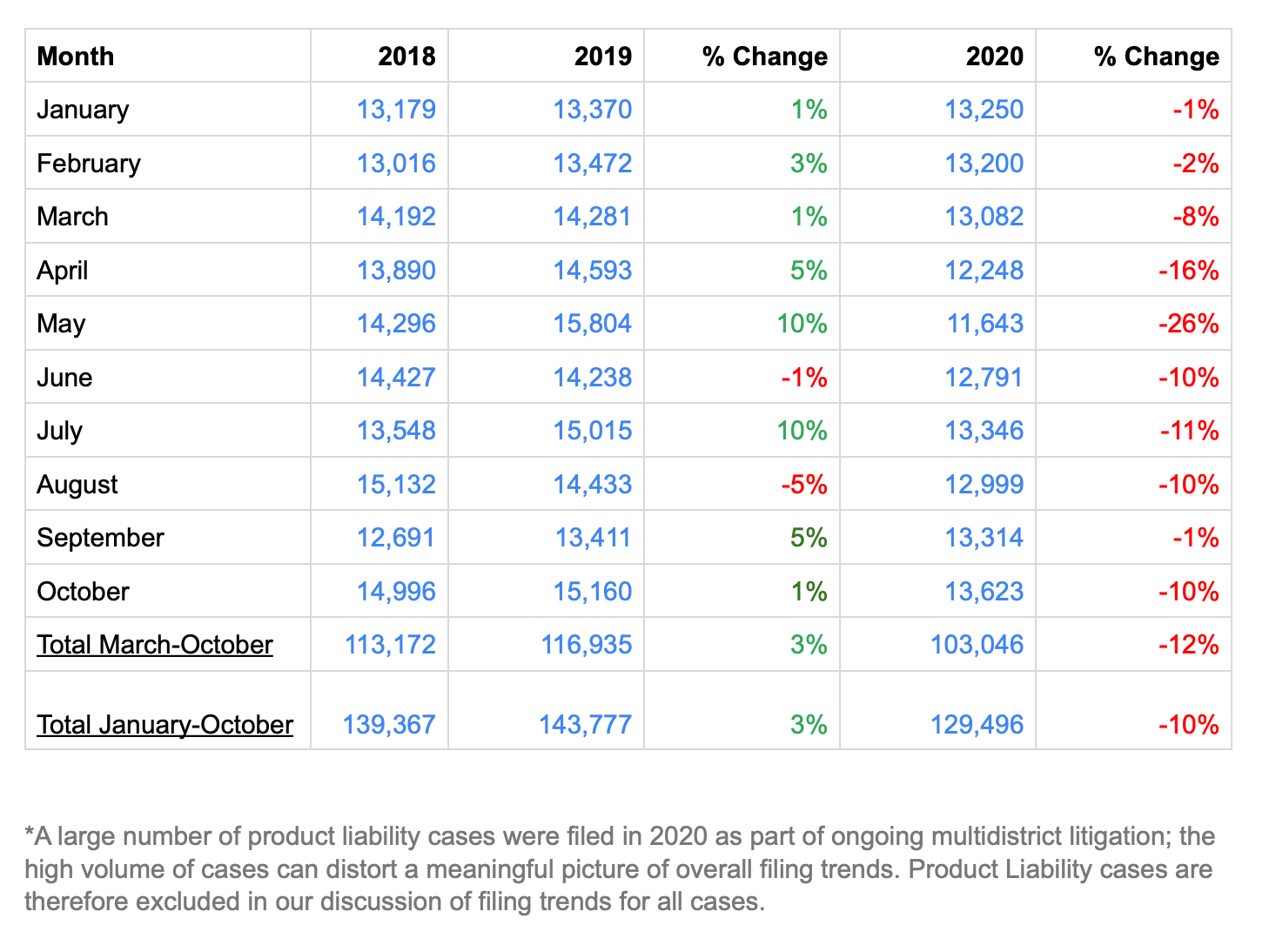
Task: Click the January row label
Action: coord(83,110)
